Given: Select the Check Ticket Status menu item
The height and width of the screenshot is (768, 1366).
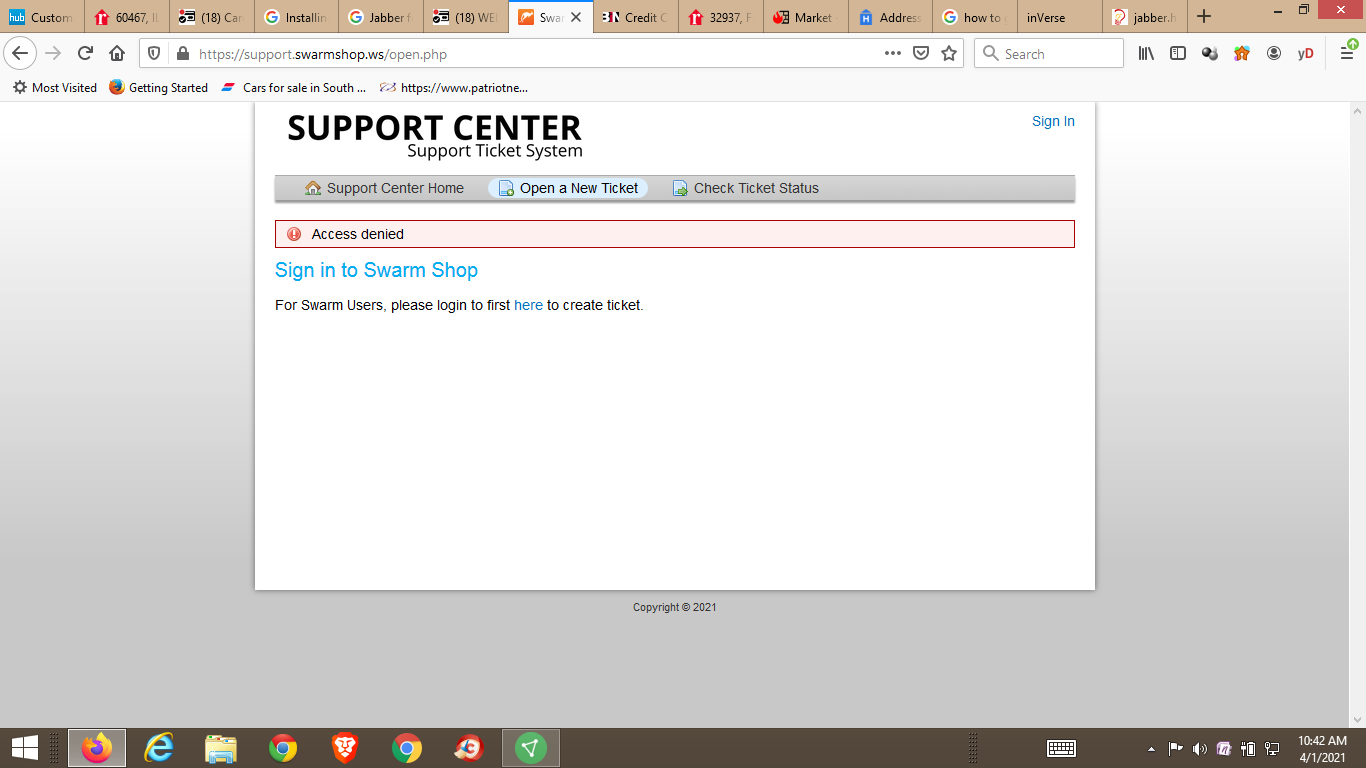Looking at the screenshot, I should (756, 188).
